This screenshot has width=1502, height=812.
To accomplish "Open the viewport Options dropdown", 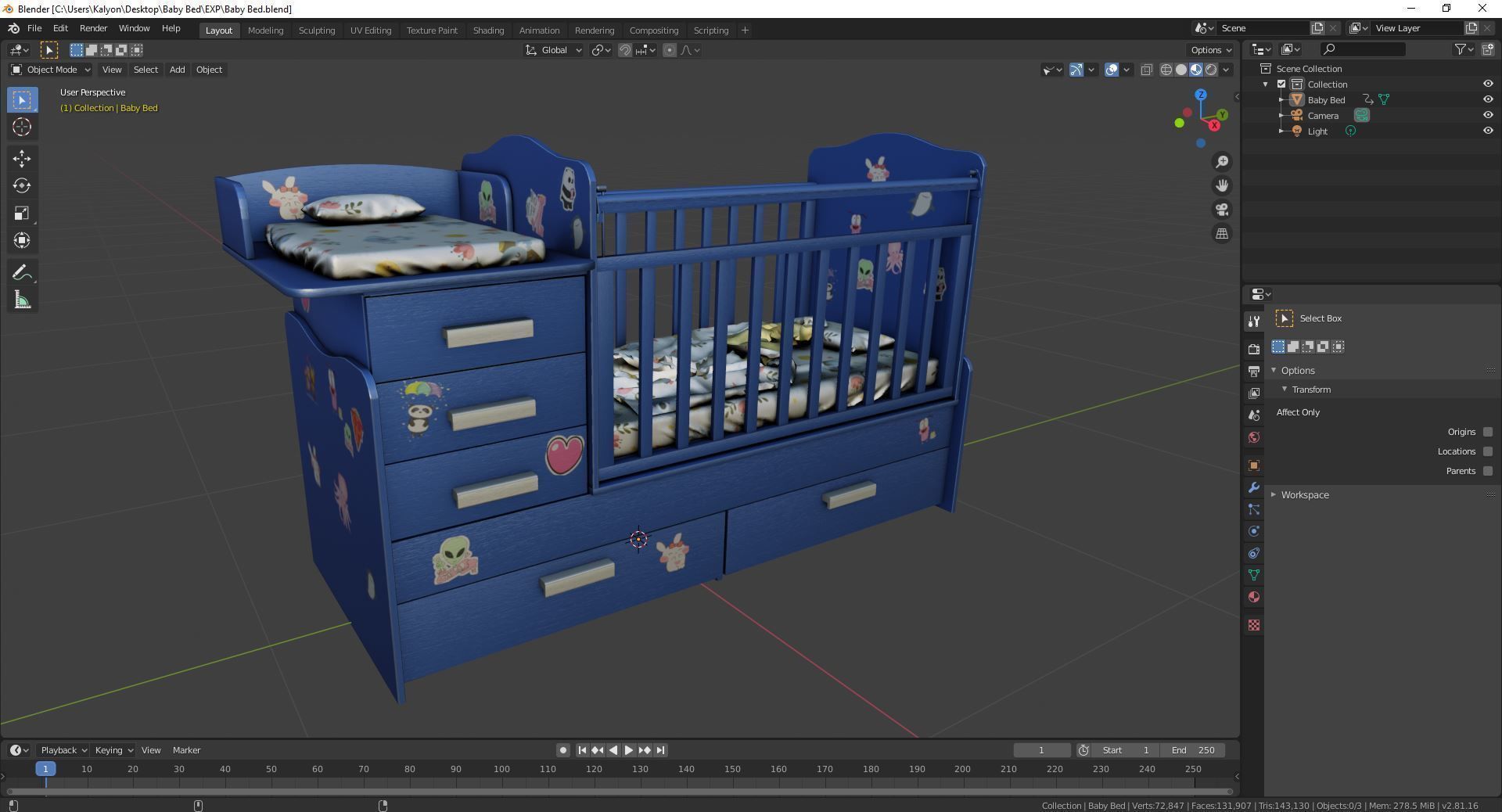I will 1211,50.
